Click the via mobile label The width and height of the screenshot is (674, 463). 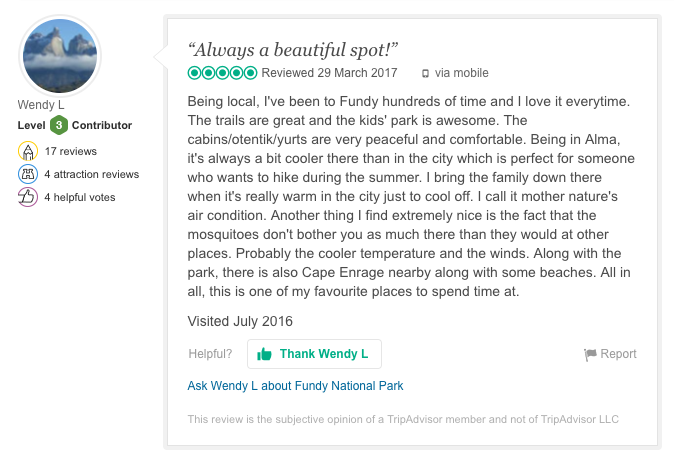click(462, 73)
